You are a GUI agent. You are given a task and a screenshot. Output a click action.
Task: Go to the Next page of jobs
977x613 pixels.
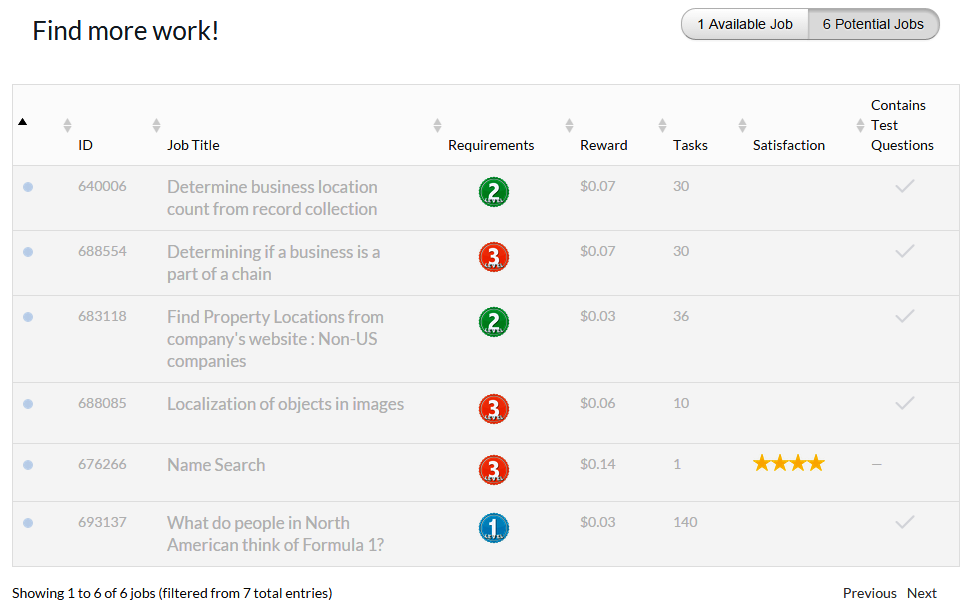coord(921,593)
